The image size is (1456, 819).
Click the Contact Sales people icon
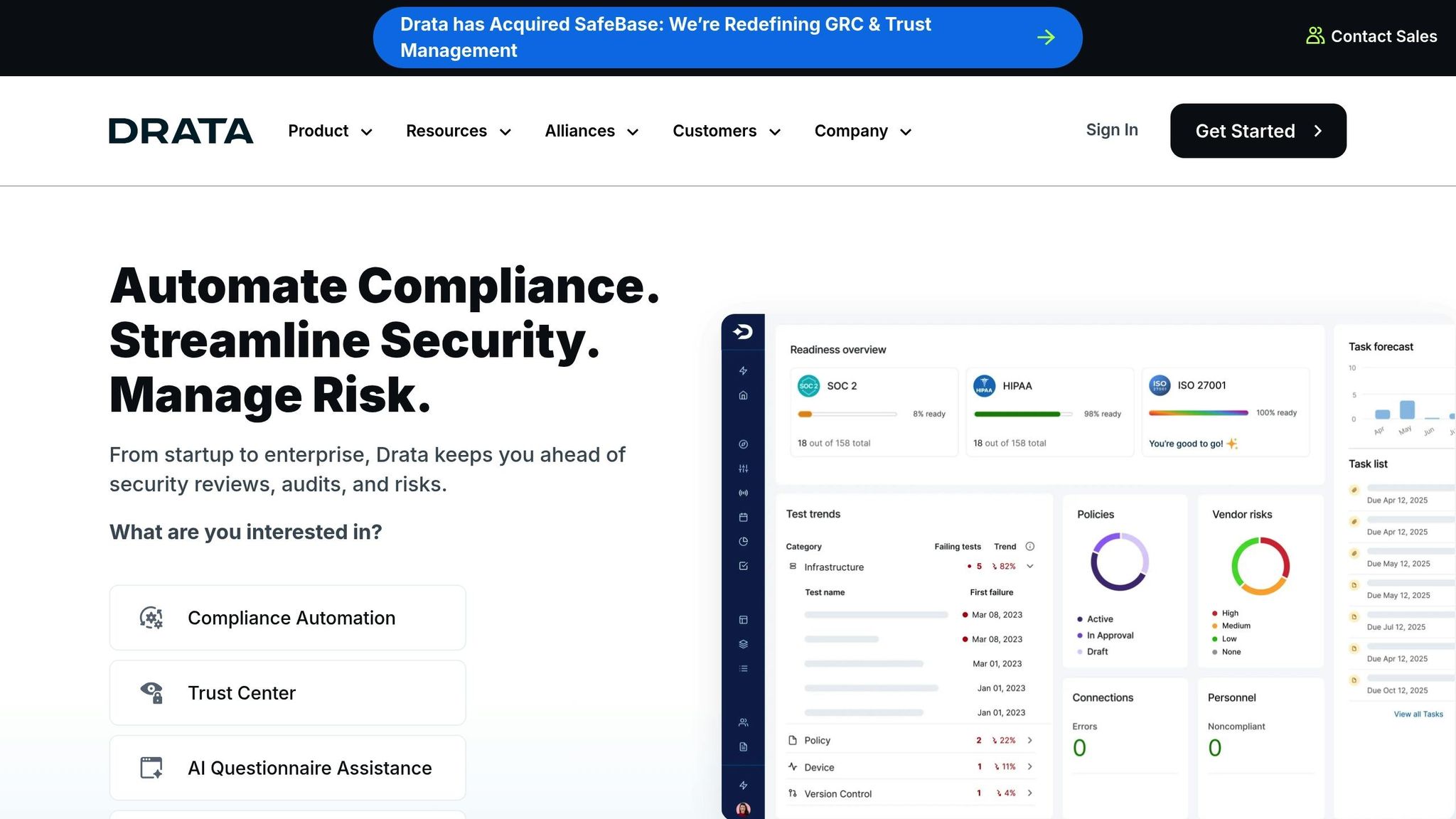pyautogui.click(x=1315, y=36)
